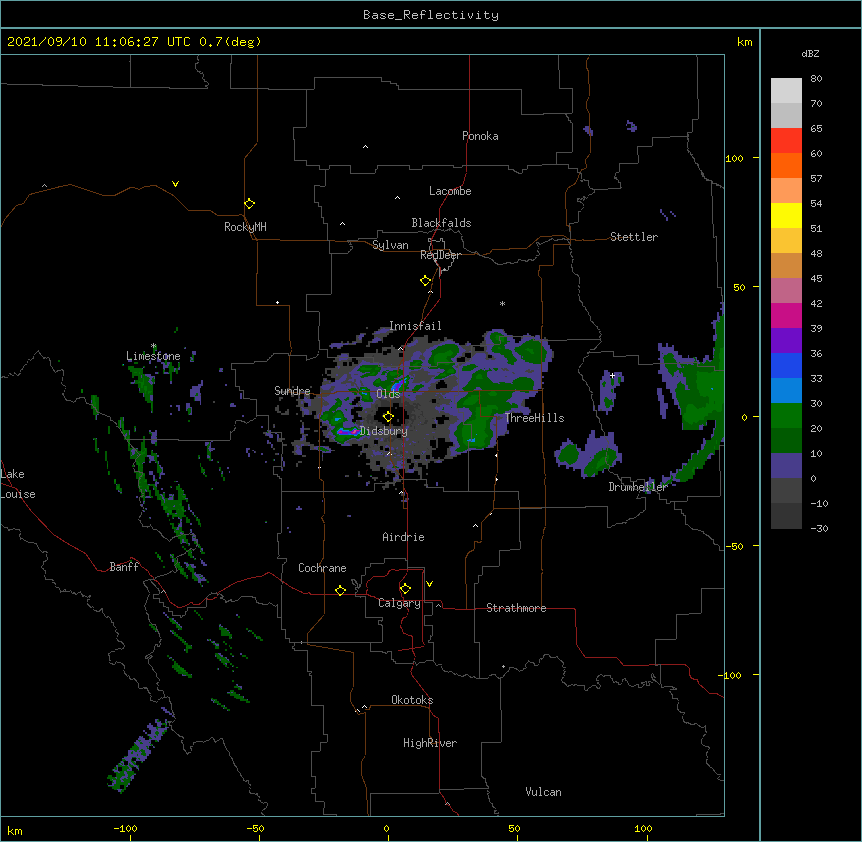Screen dimensions: 862x842
Task: Click the pink high-reflectivity echo core west of Didsbury
Action: 347,431
